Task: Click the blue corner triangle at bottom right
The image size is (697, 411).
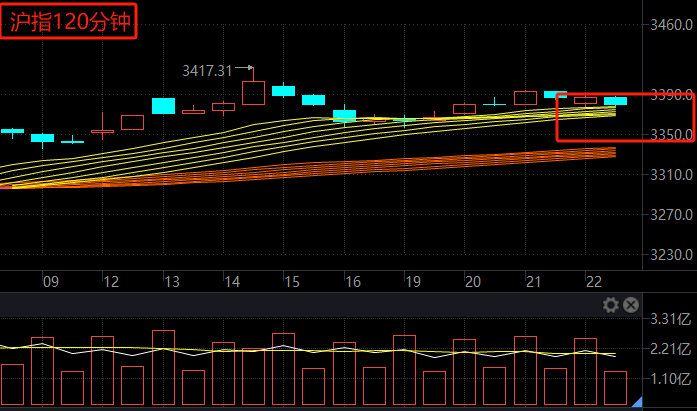Action: [x=637, y=402]
